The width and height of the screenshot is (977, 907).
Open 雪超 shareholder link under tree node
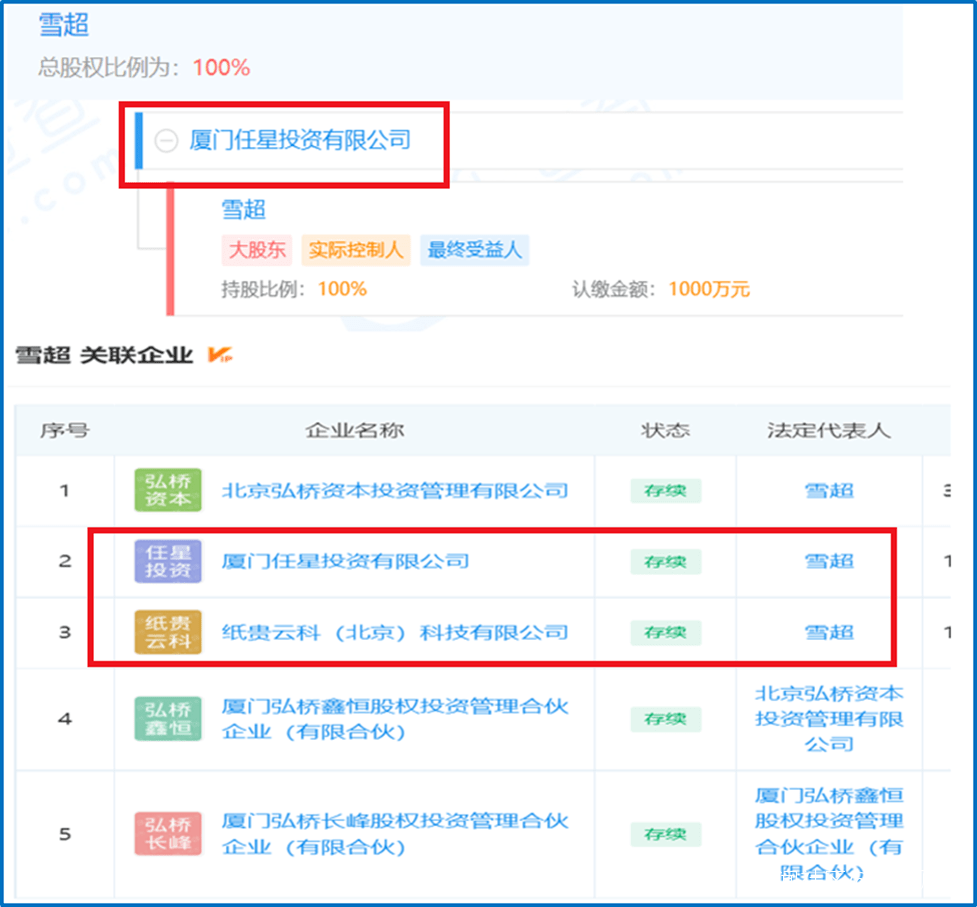coord(244,209)
